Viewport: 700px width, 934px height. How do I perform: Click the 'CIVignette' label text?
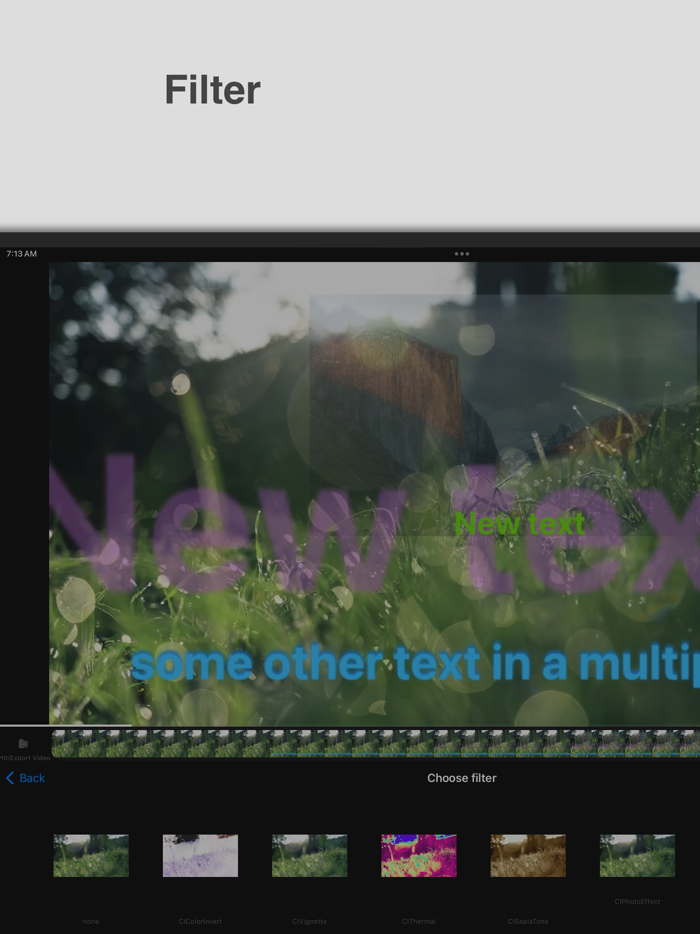[x=310, y=921]
